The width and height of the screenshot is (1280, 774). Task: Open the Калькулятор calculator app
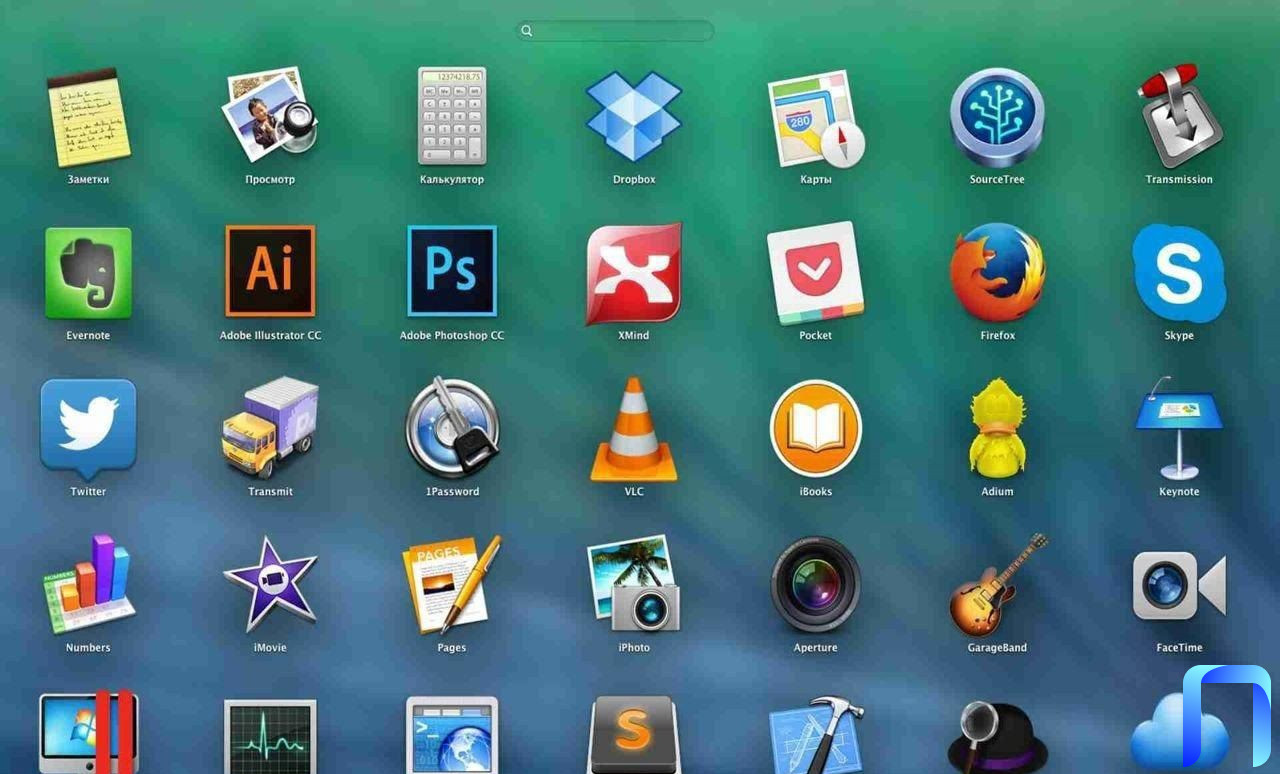click(452, 117)
